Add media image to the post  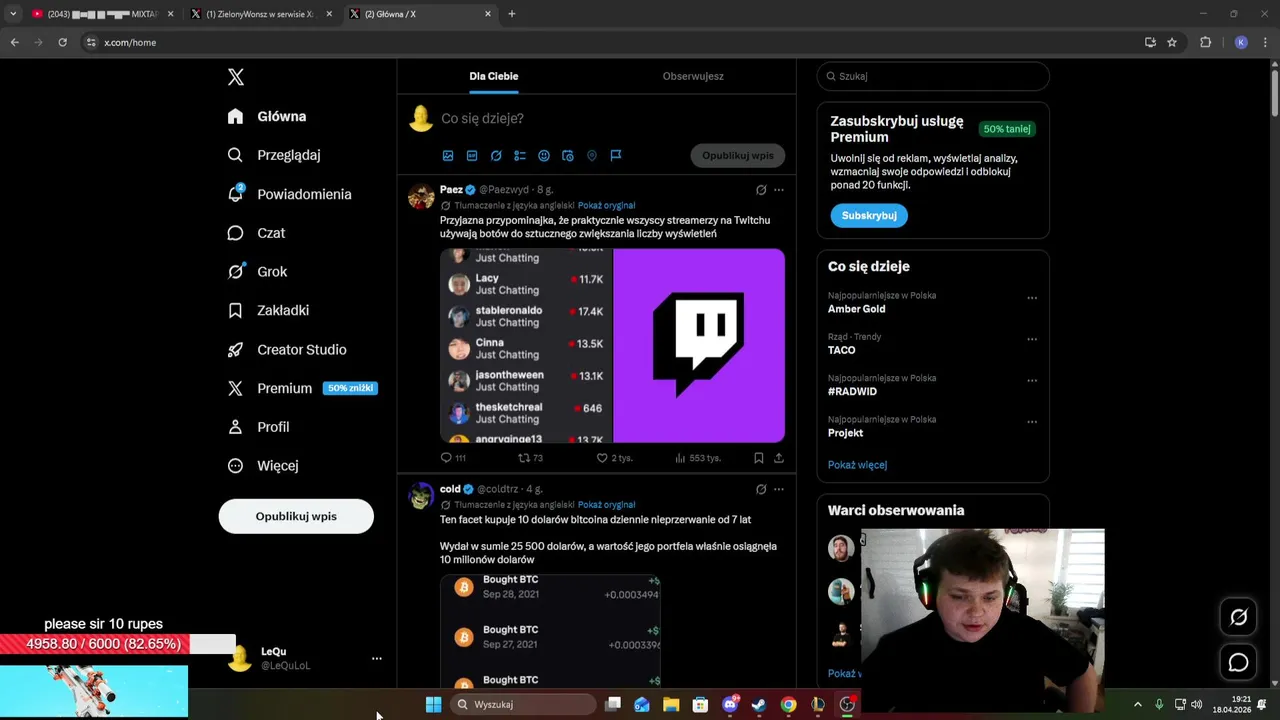click(448, 156)
